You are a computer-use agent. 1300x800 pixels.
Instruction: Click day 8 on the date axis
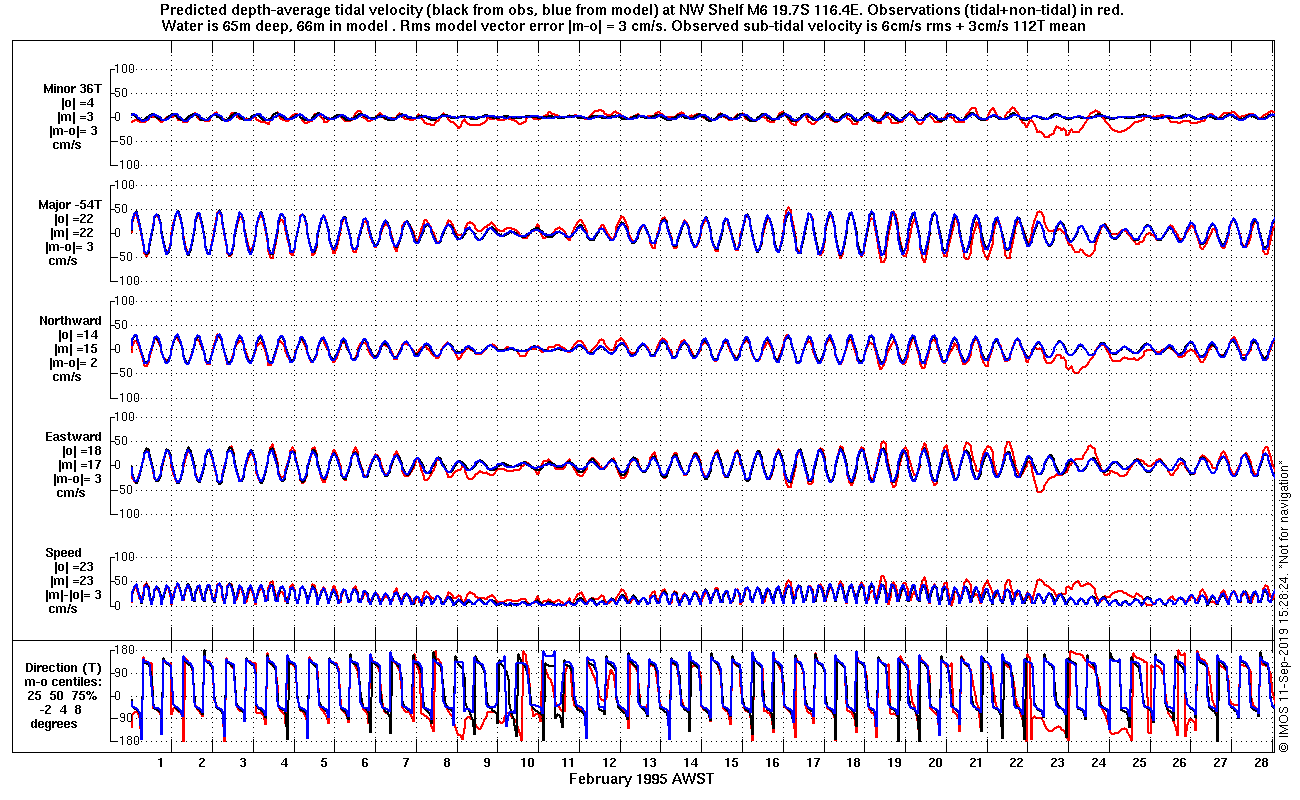446,762
